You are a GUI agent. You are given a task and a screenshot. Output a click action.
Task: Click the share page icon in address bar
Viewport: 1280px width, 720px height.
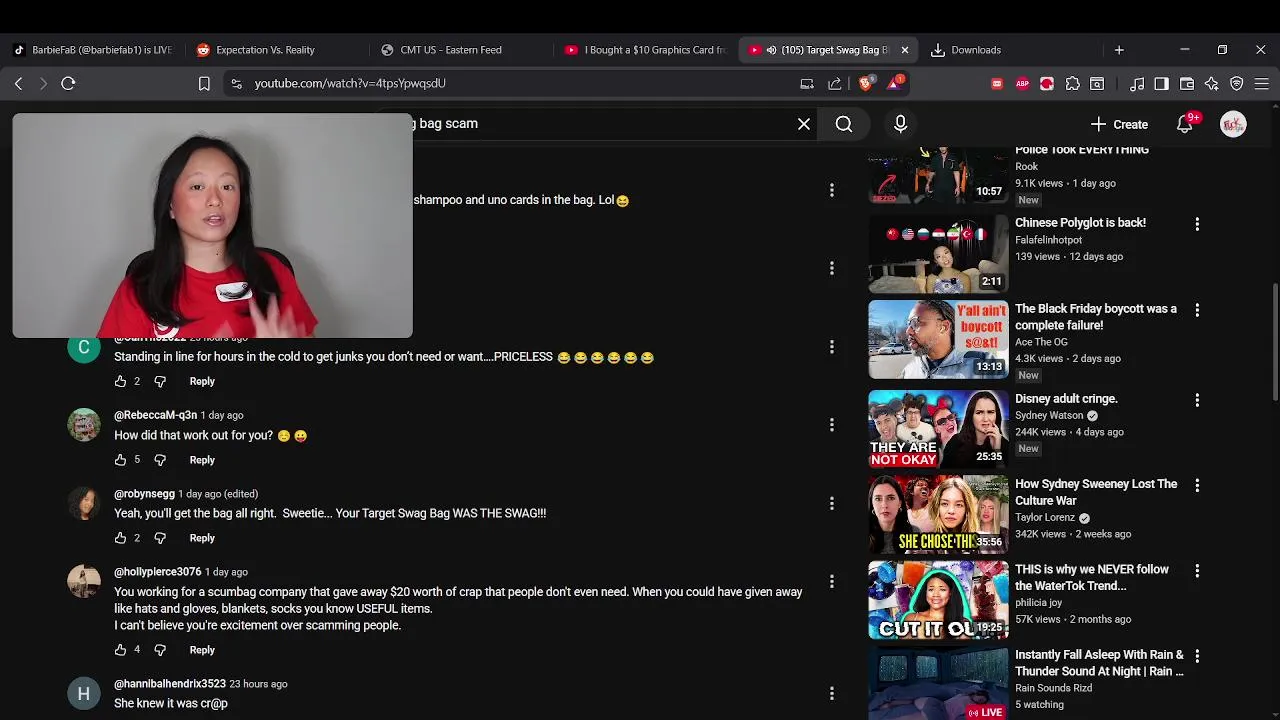[x=835, y=84]
